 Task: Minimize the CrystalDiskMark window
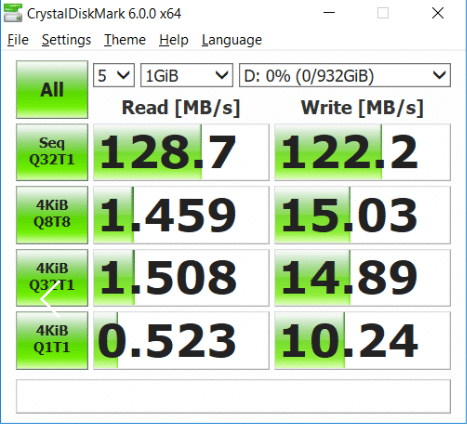point(329,13)
